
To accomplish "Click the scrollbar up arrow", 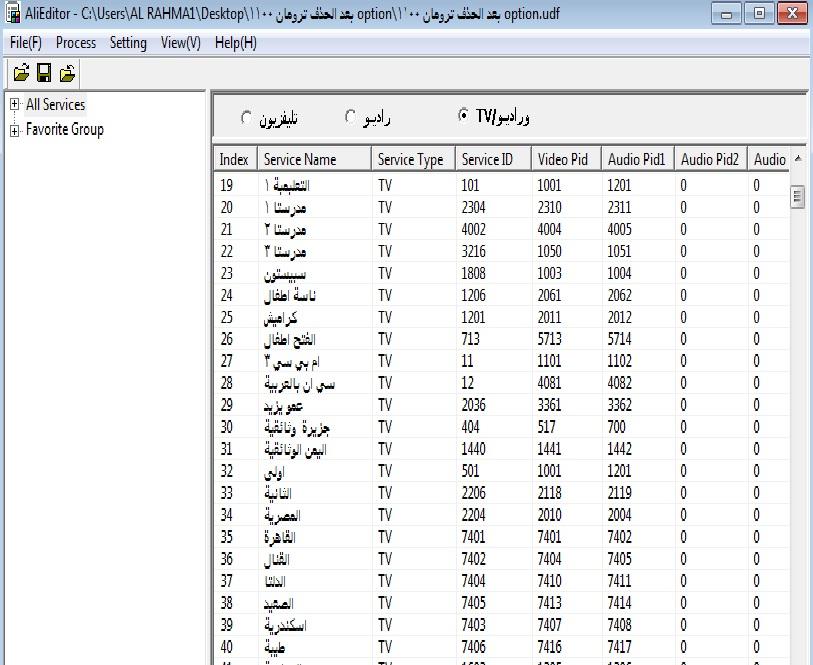I will (x=797, y=159).
